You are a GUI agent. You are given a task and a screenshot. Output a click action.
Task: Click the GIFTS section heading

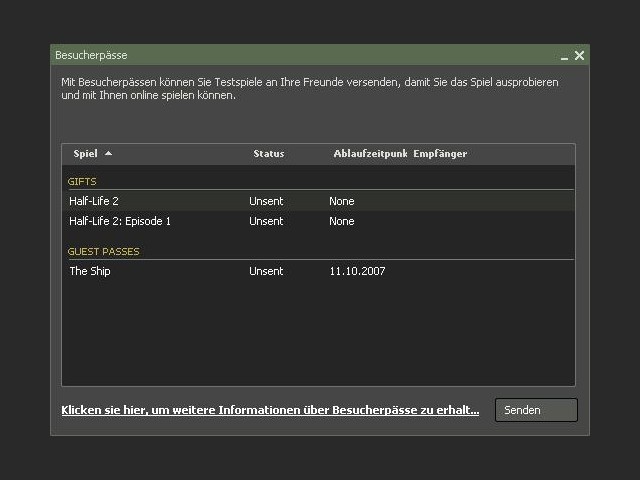(82, 181)
